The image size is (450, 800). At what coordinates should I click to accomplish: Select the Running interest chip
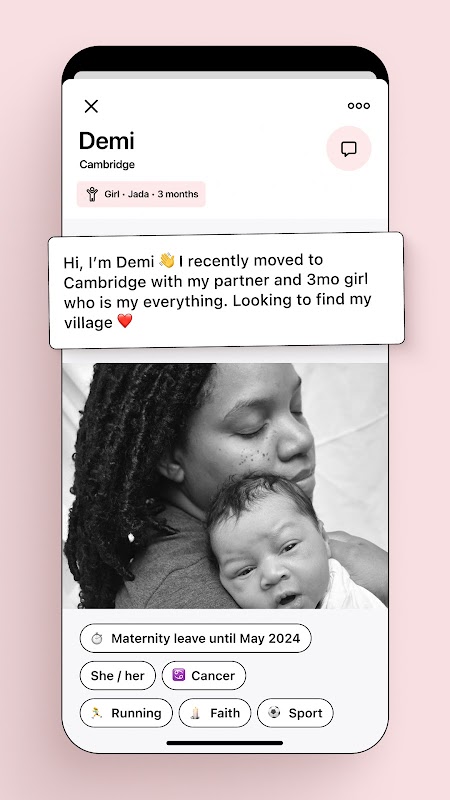click(x=126, y=713)
